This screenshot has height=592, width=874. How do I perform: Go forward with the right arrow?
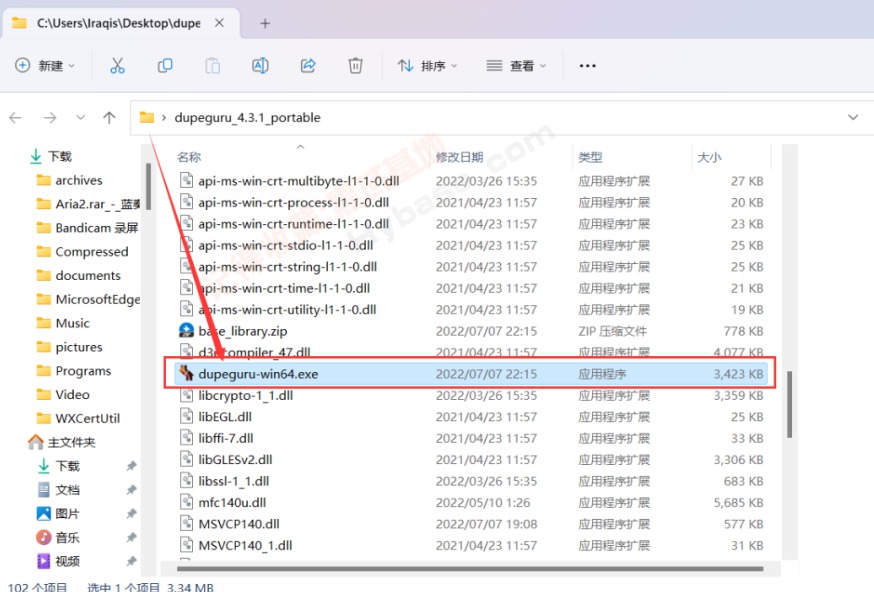pyautogui.click(x=50, y=118)
